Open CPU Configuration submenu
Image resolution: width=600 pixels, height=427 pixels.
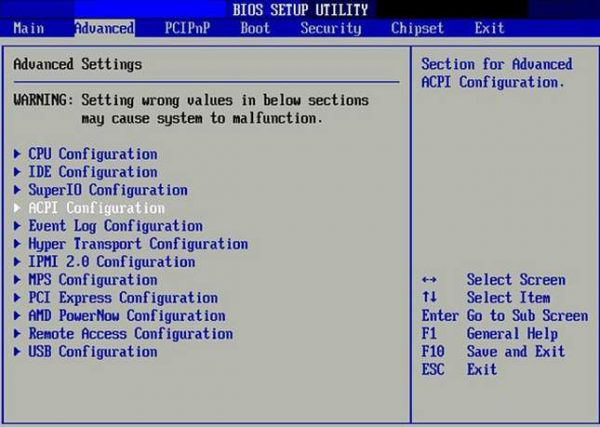[x=92, y=154]
